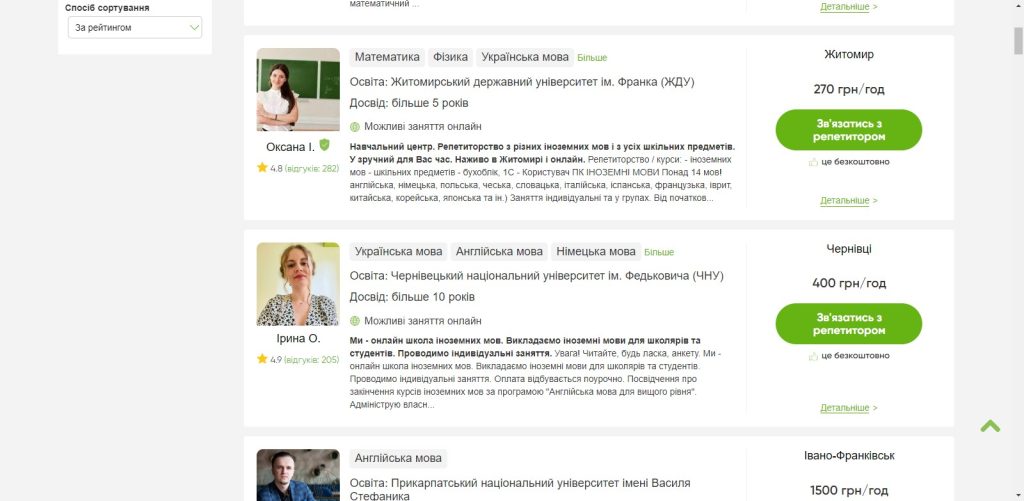
Task: Click the star rating icon under Ірина О.
Action: click(263, 359)
